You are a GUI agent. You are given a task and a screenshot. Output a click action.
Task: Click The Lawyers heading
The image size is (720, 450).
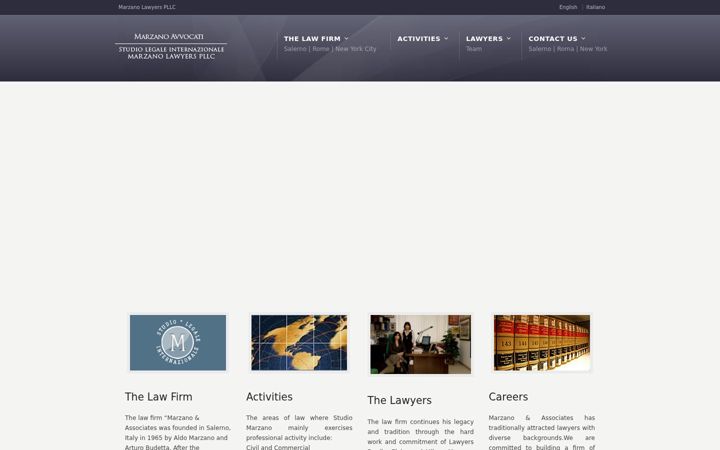(x=399, y=400)
